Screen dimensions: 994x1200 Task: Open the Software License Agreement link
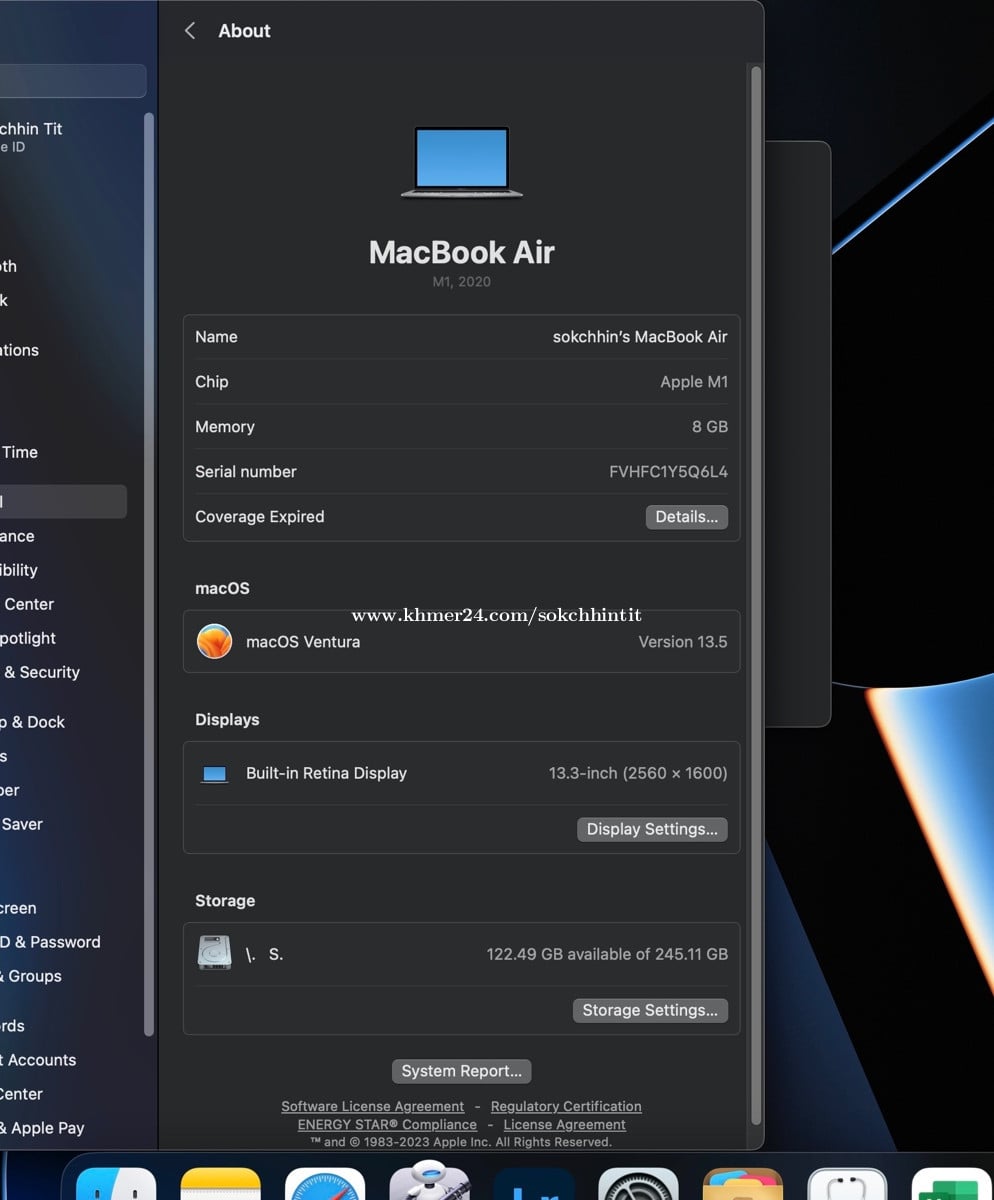click(372, 1106)
